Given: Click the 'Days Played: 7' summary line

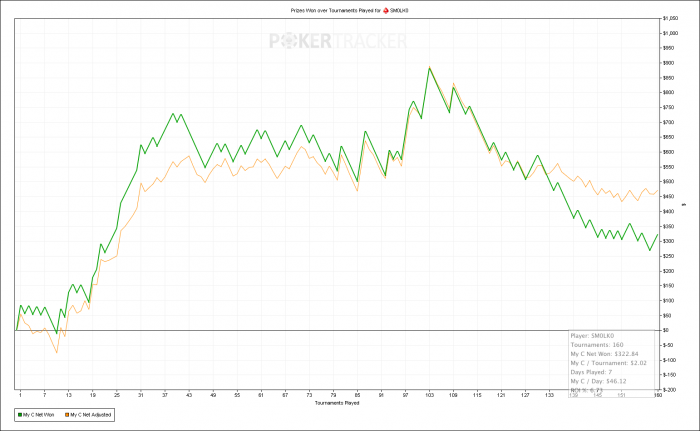Looking at the screenshot, I should tap(592, 372).
